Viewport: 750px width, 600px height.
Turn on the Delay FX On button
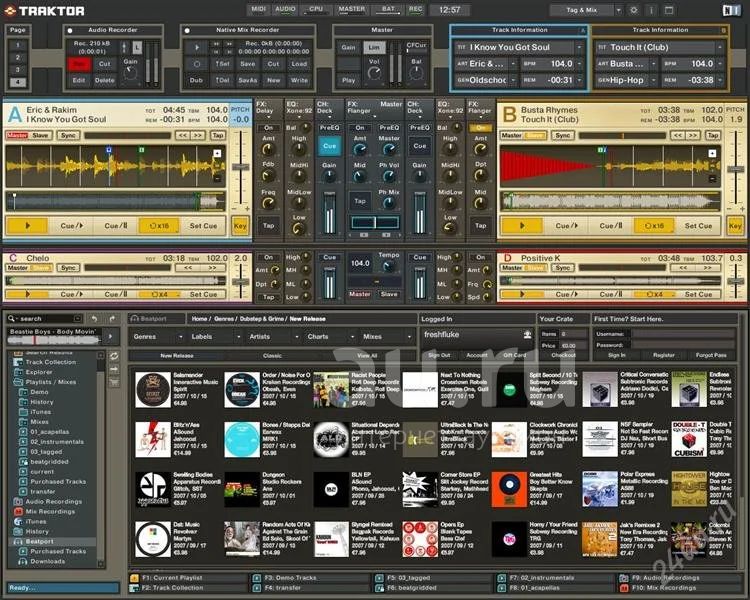(x=268, y=128)
